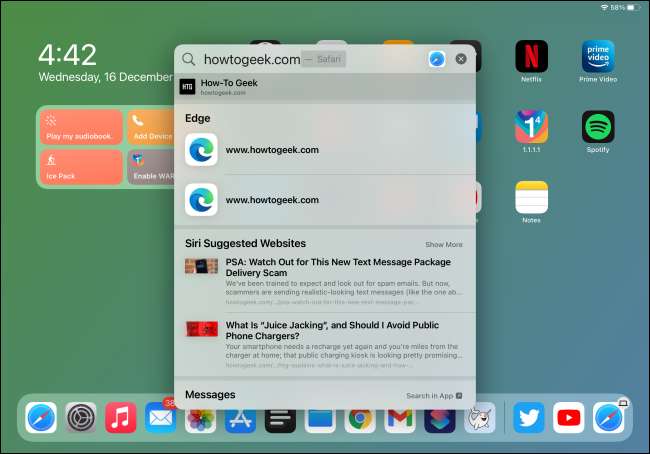Image resolution: width=650 pixels, height=454 pixels.
Task: Tap the package scam article thumbnail
Action: click(x=201, y=266)
